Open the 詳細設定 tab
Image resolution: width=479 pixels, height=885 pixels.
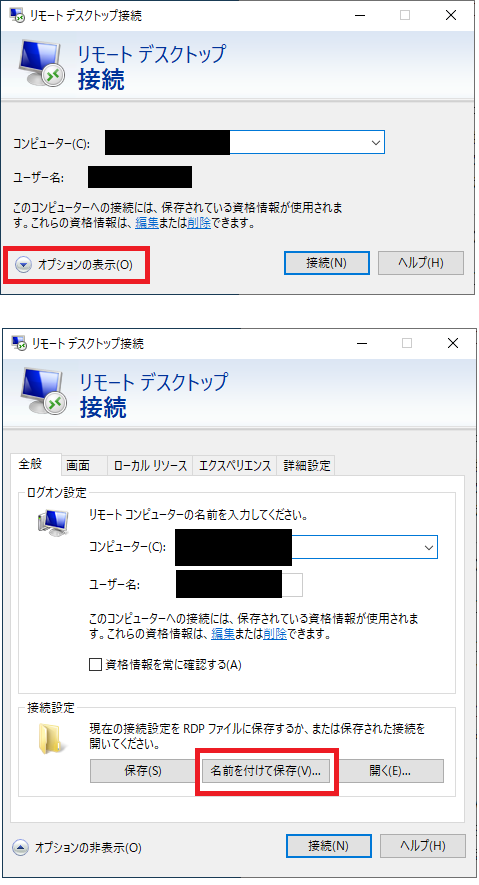pos(307,465)
